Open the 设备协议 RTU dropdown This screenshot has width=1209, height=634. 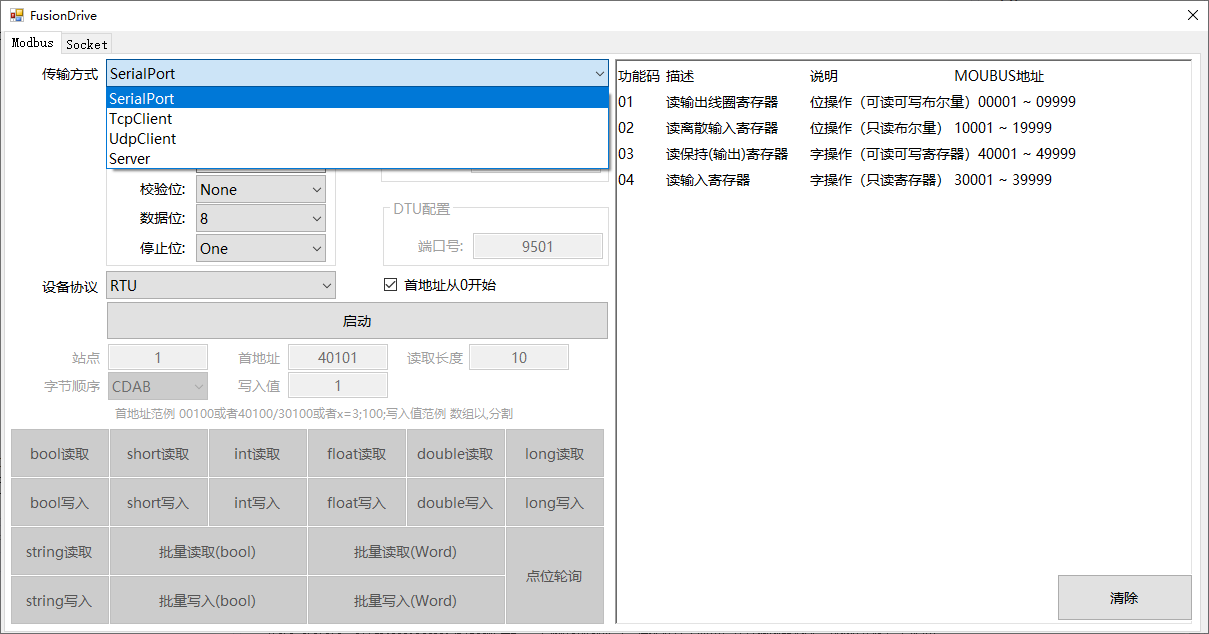click(x=221, y=285)
